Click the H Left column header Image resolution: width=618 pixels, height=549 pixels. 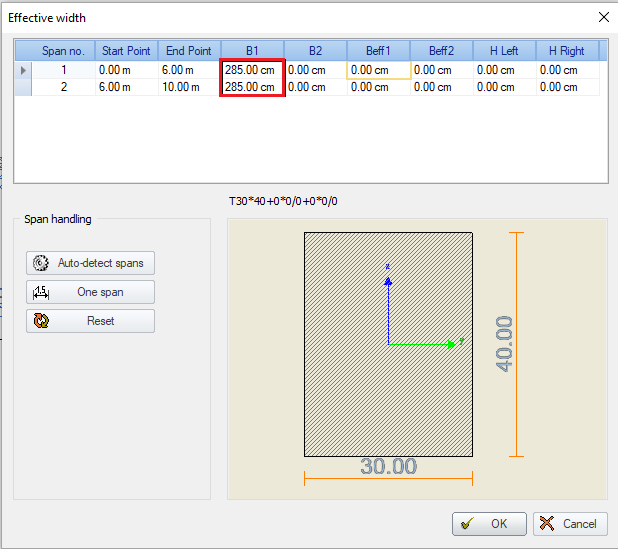504,51
